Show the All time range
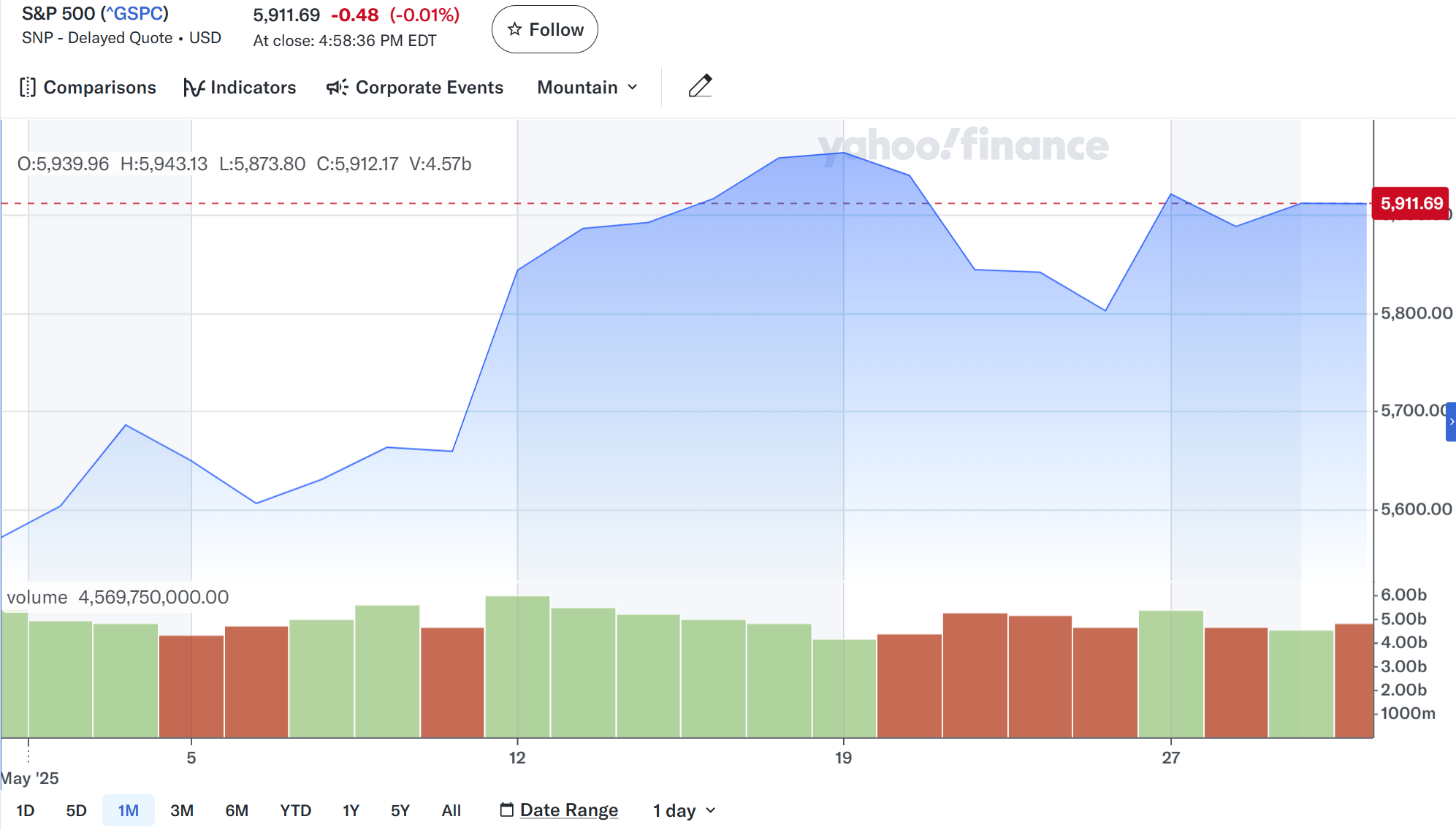This screenshot has height=830, width=1456. coord(451,810)
